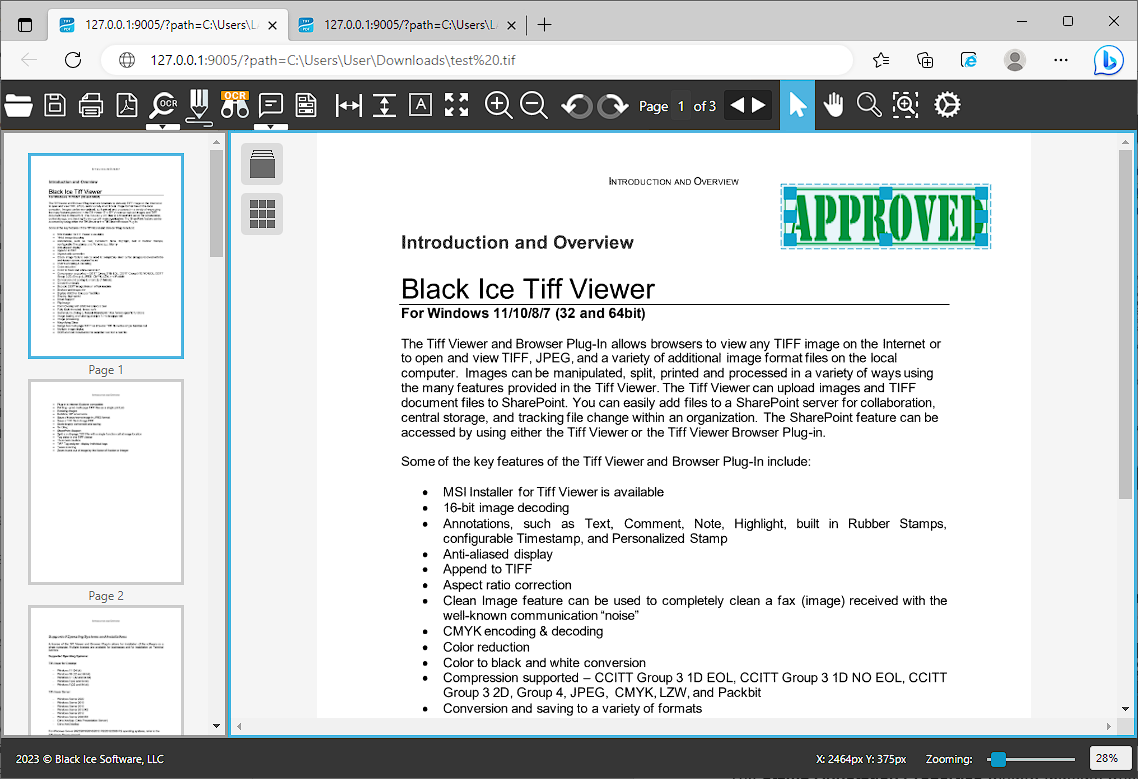Click the document horizontal scroll left arrow
The width and height of the screenshot is (1138, 779).
tap(240, 726)
